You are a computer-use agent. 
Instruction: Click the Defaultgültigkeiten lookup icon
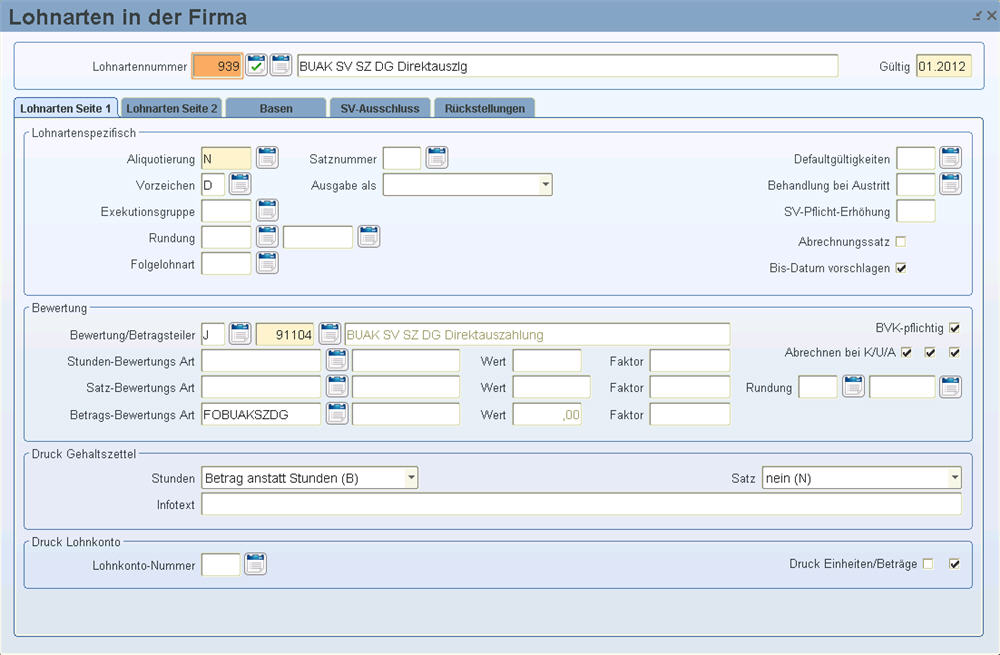[x=950, y=157]
